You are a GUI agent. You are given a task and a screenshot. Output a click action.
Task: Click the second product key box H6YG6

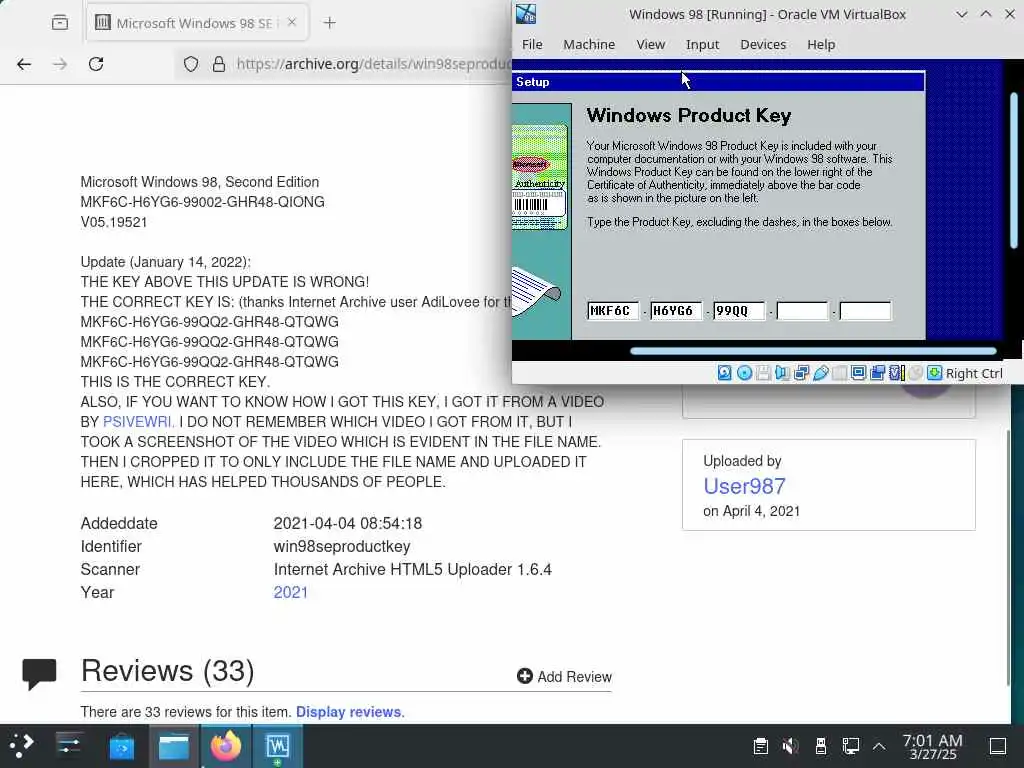(x=676, y=311)
